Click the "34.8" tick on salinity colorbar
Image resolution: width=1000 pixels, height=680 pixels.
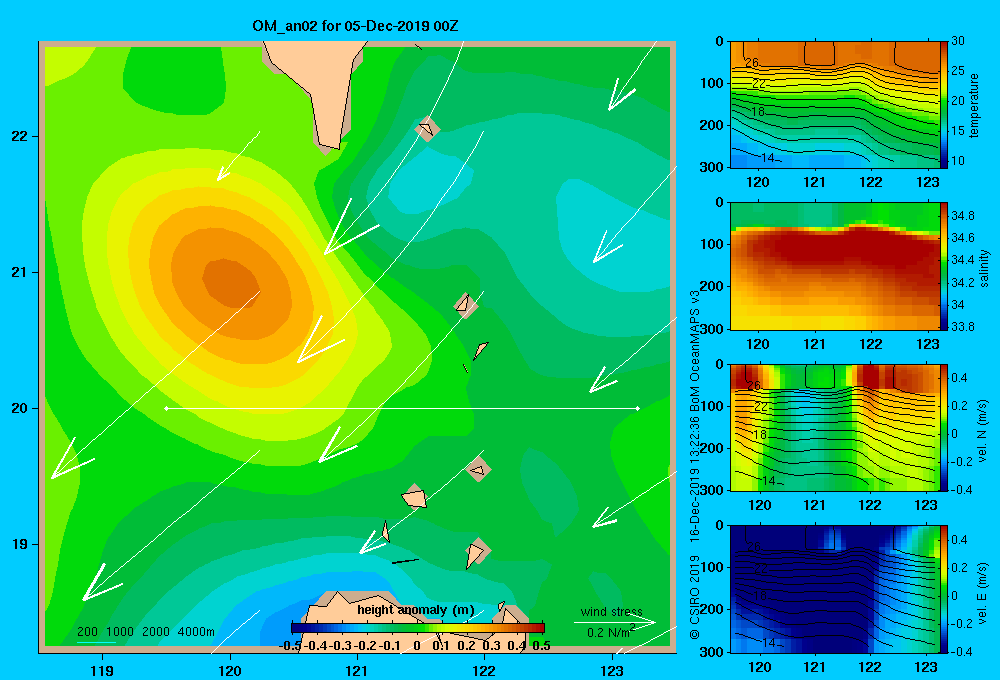[962, 216]
